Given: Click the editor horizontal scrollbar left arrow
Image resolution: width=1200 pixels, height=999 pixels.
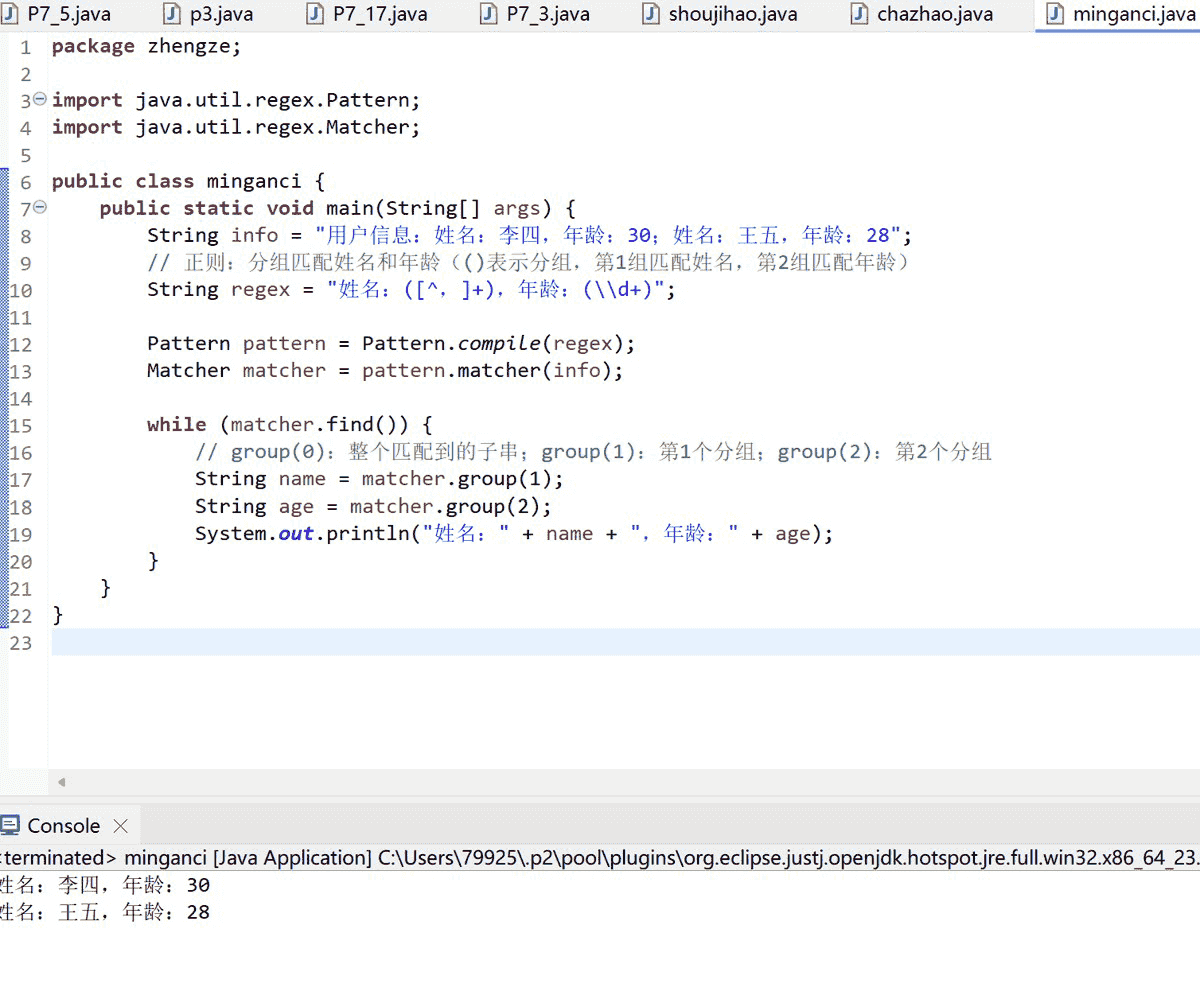Looking at the screenshot, I should [x=62, y=783].
